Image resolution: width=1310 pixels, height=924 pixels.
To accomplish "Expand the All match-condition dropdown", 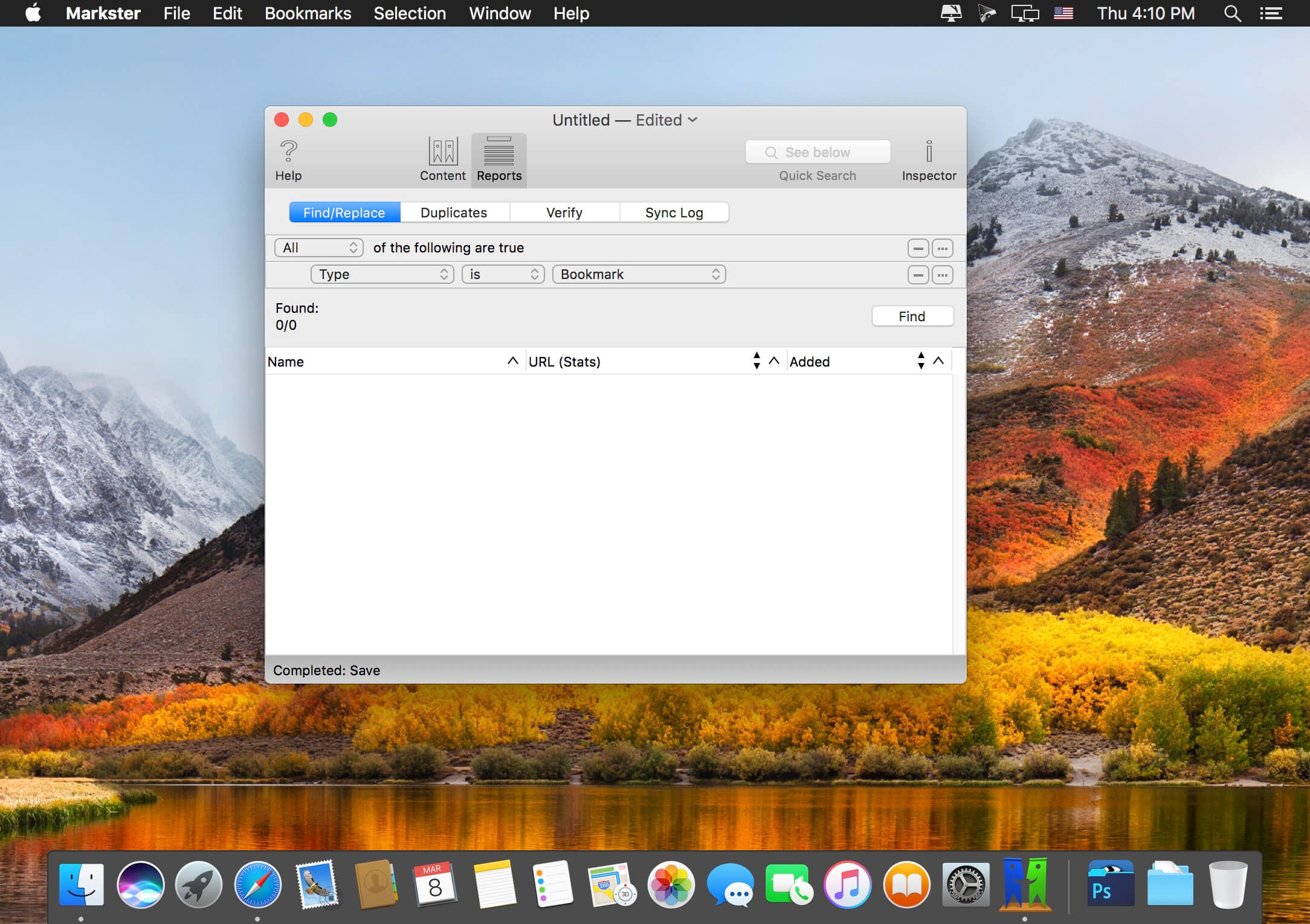I will [x=319, y=248].
